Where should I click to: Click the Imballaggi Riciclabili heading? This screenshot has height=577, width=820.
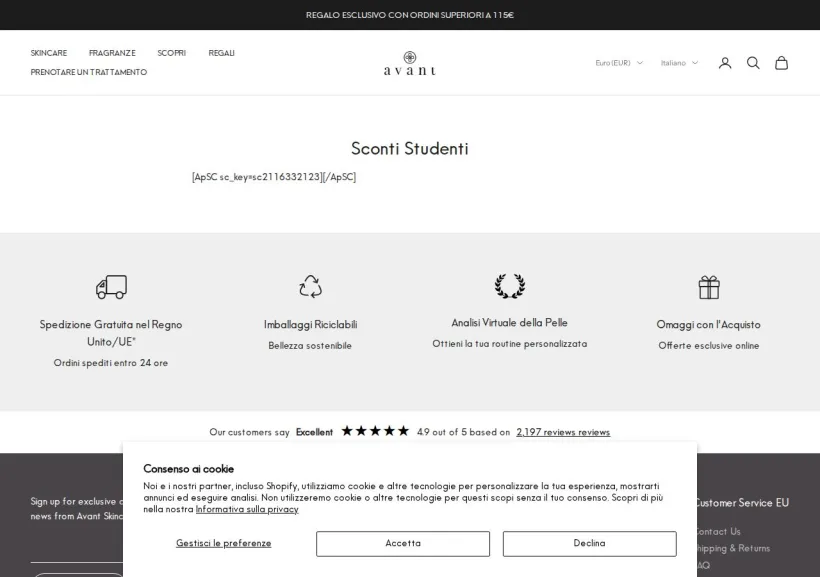point(310,324)
